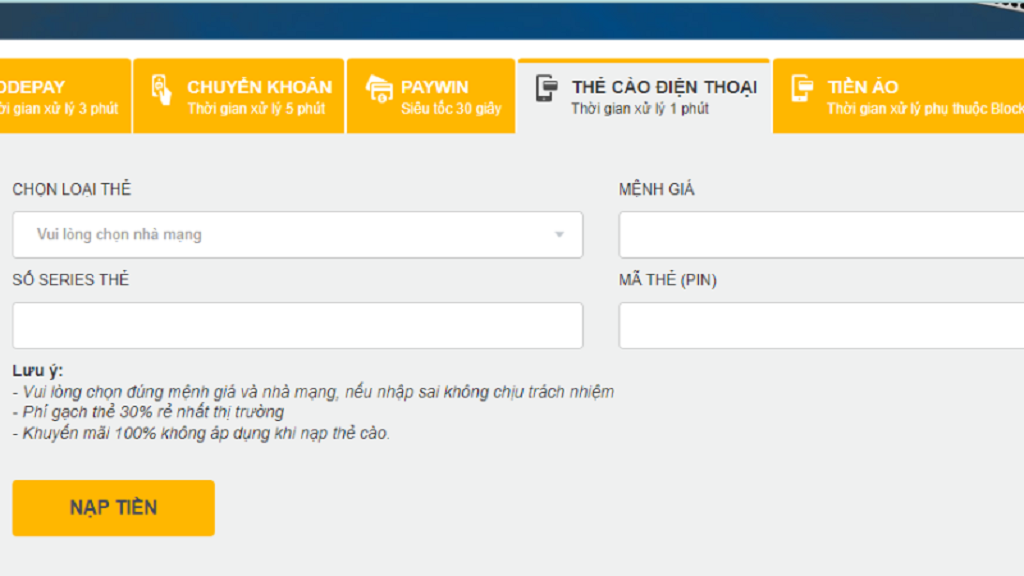The image size is (1024, 576).
Task: Click the 'Lưu ý' note heading
Action: tap(37, 370)
